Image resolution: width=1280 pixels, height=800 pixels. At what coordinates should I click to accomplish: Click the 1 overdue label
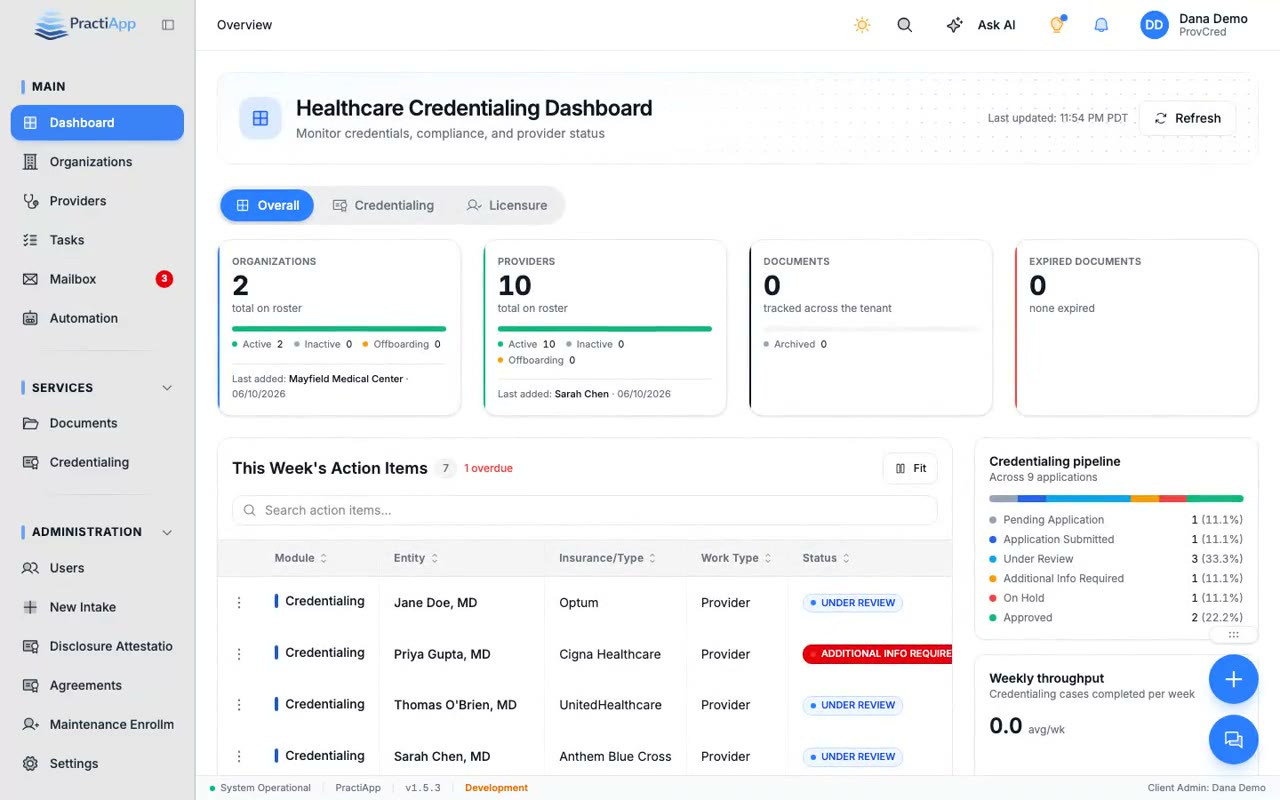[x=488, y=468]
